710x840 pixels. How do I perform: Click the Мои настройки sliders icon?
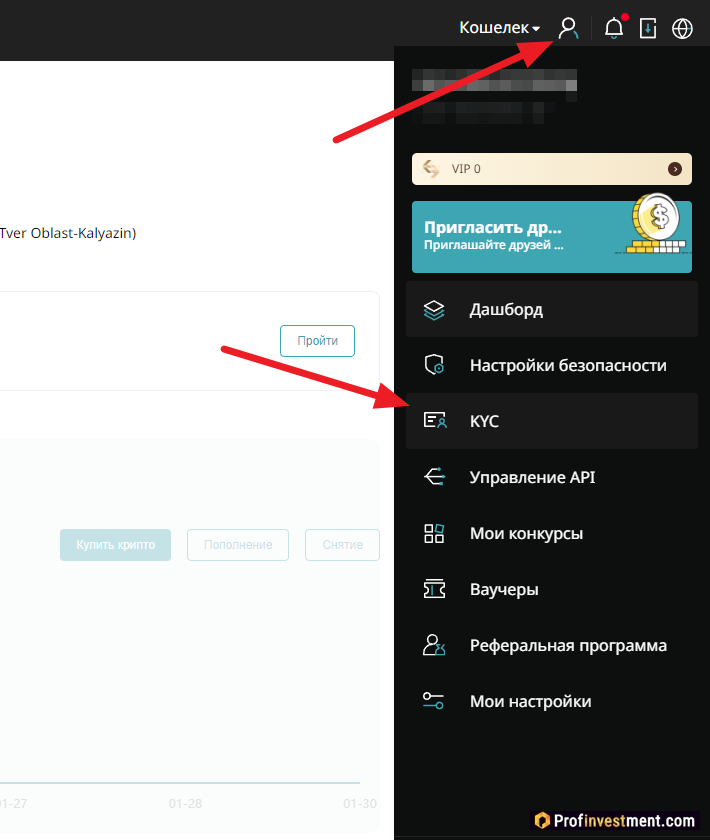click(x=433, y=701)
